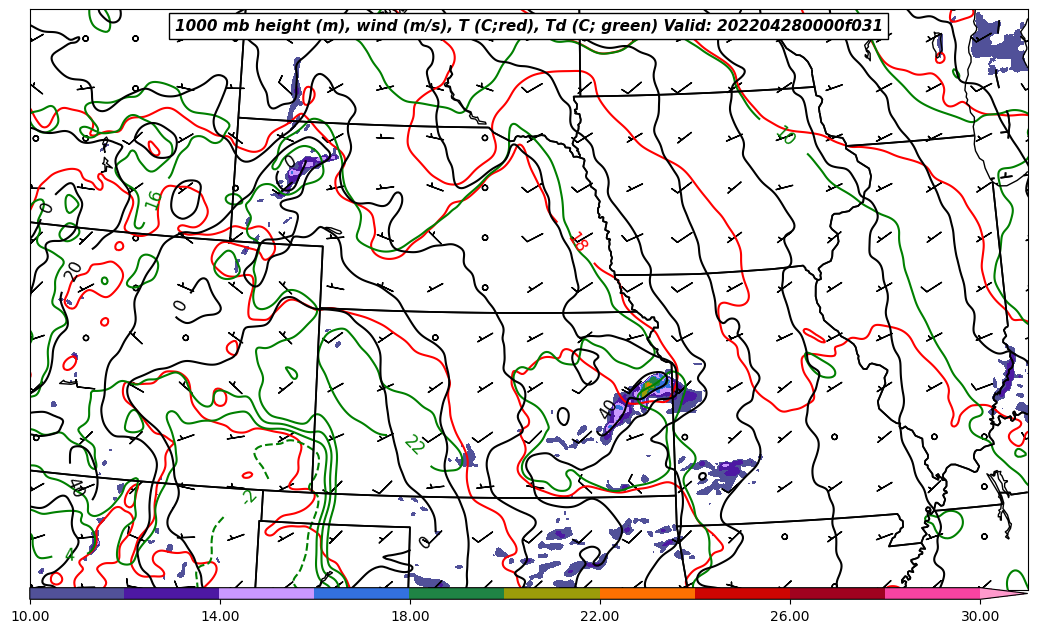The width and height of the screenshot is (1037, 633).
Task: Pick the blue 16–18 colorbar segment
Action: click(x=362, y=593)
